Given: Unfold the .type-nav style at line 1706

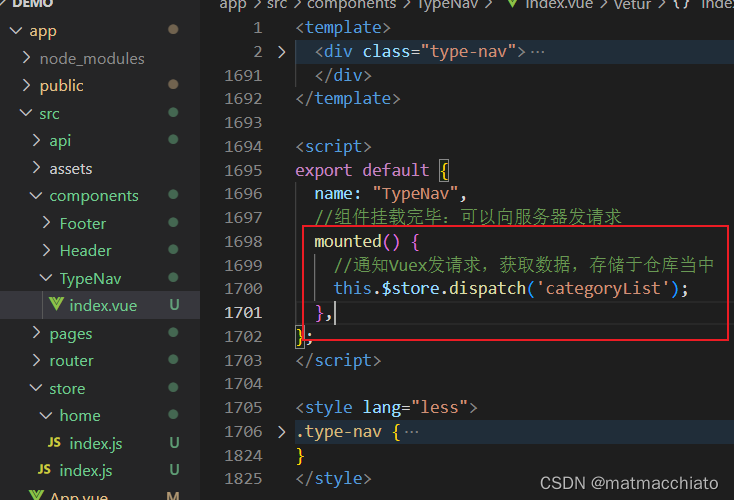Looking at the screenshot, I should (281, 432).
